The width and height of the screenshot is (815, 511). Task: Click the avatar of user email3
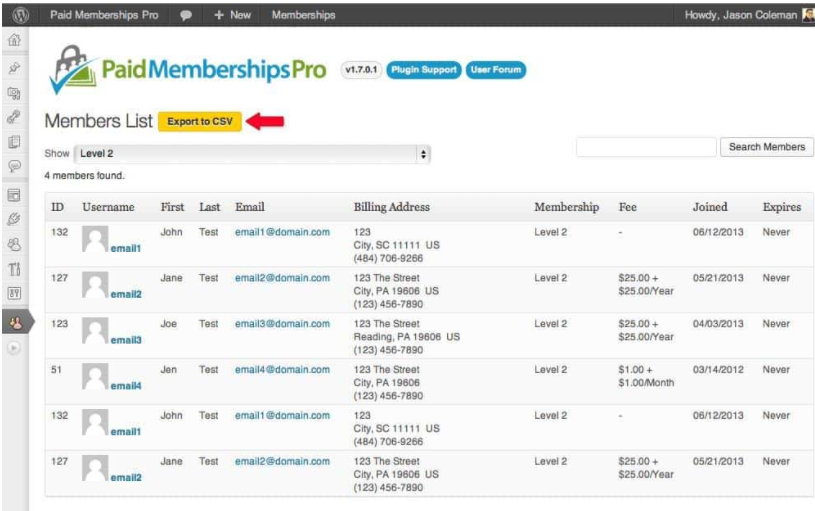coord(95,331)
